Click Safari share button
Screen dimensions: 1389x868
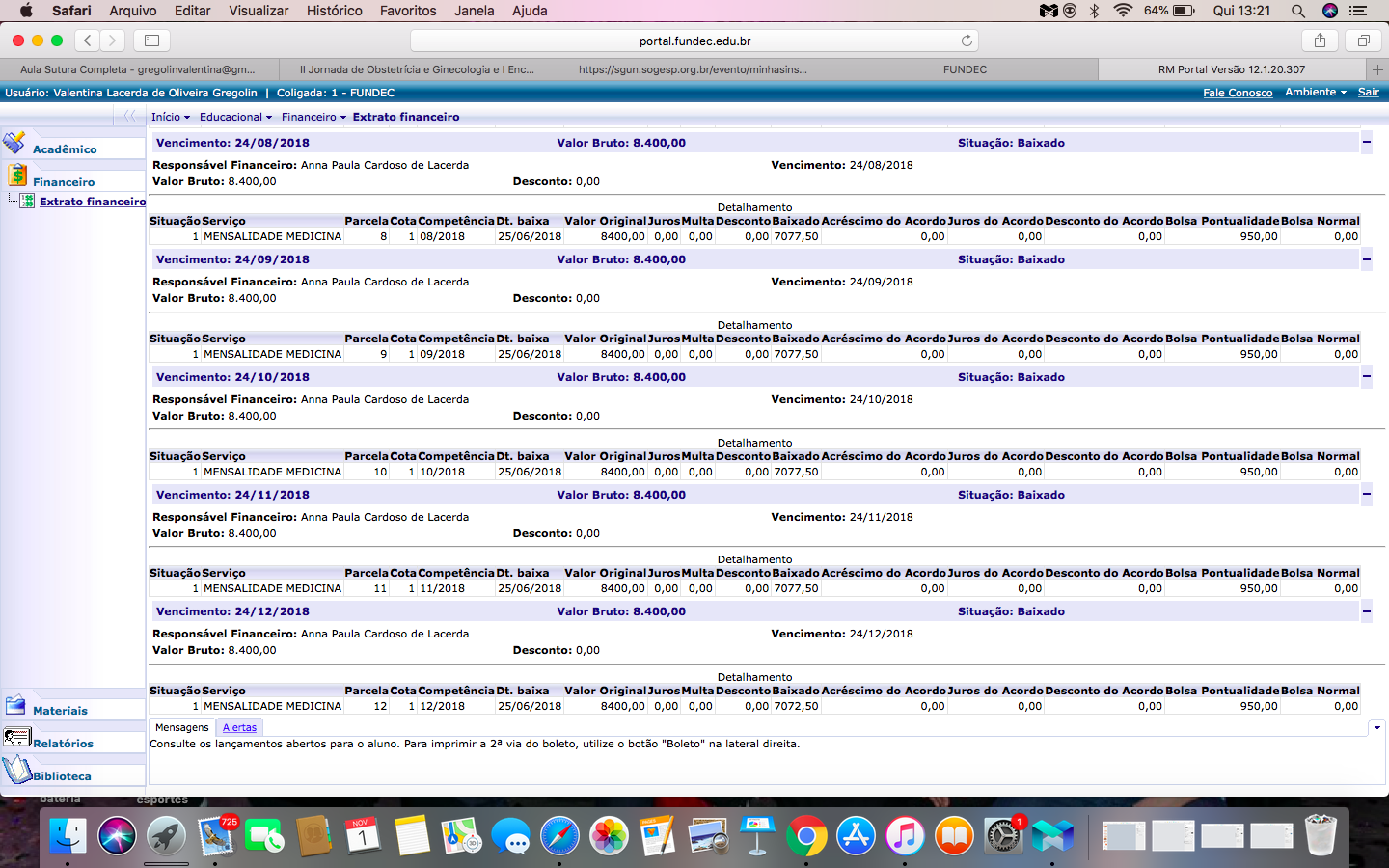tap(1320, 41)
